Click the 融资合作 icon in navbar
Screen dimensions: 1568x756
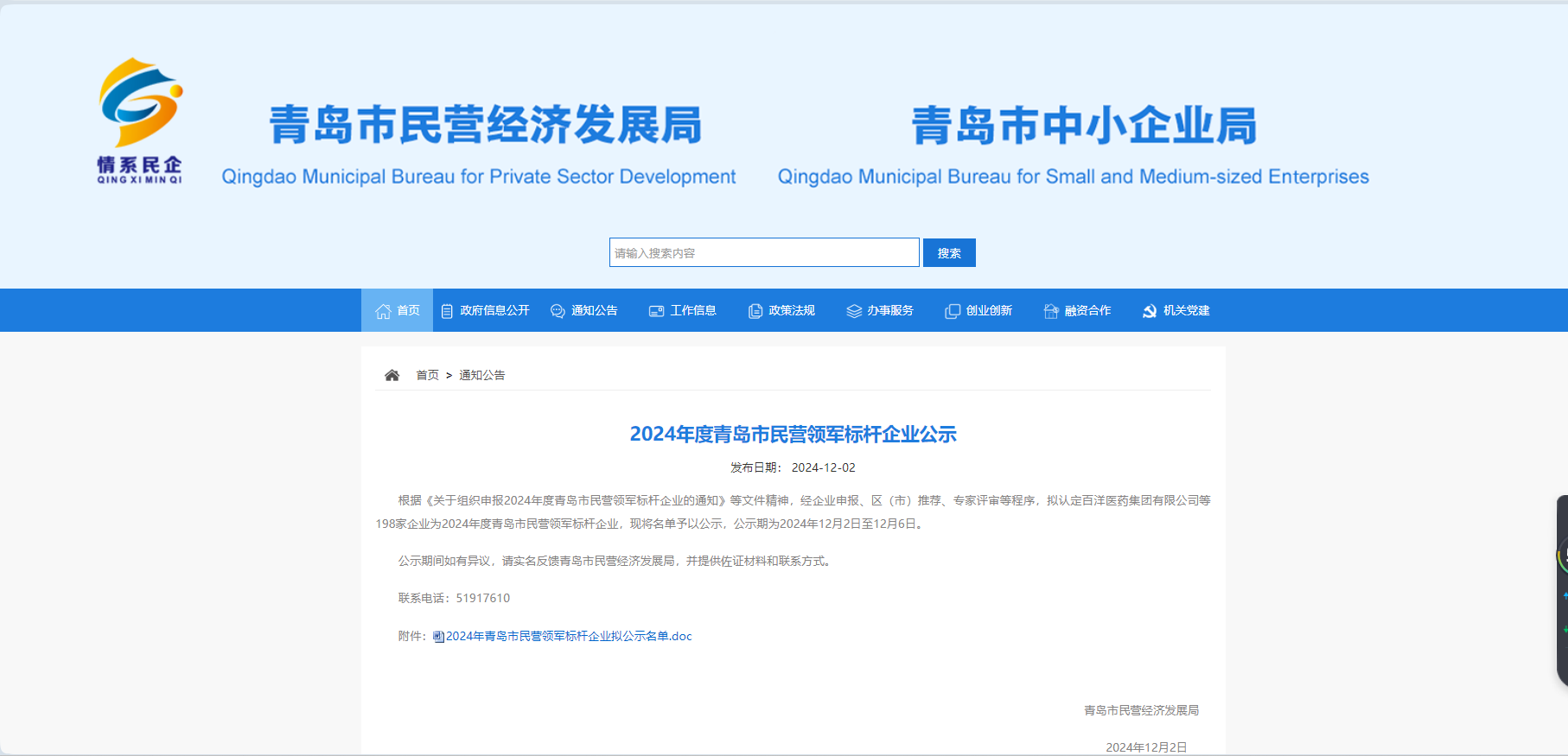point(1051,311)
